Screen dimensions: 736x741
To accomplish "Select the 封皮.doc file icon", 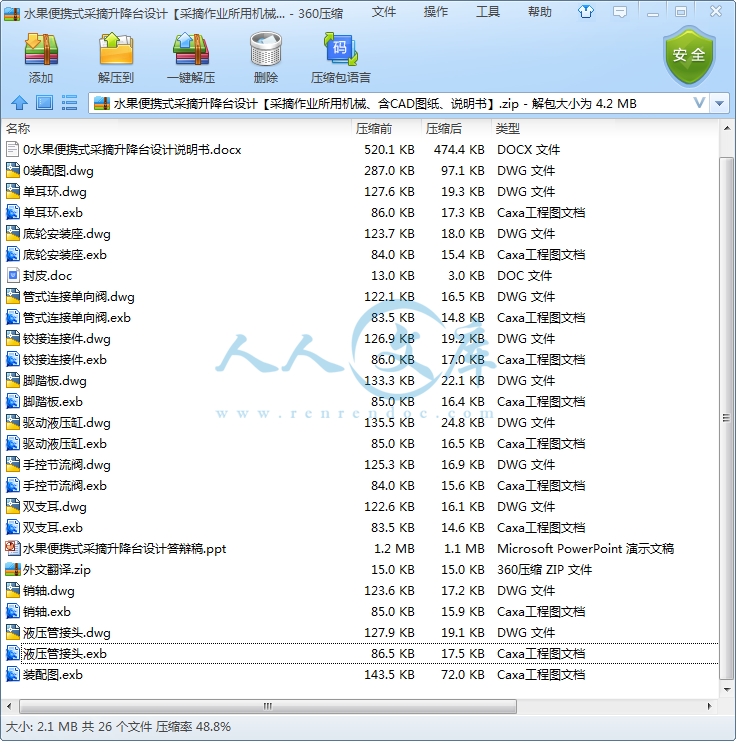I will pos(13,275).
